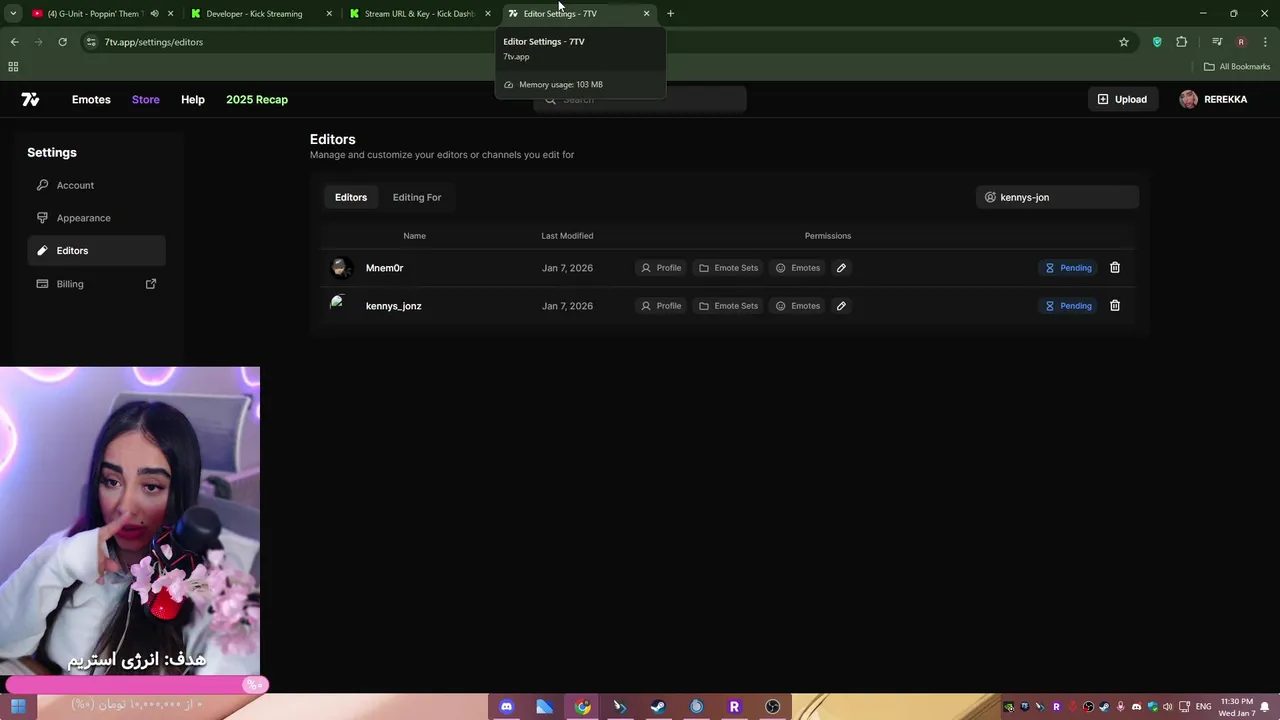Screen dimensions: 1280x720
Task: Go back in the browser
Action: [x=14, y=42]
